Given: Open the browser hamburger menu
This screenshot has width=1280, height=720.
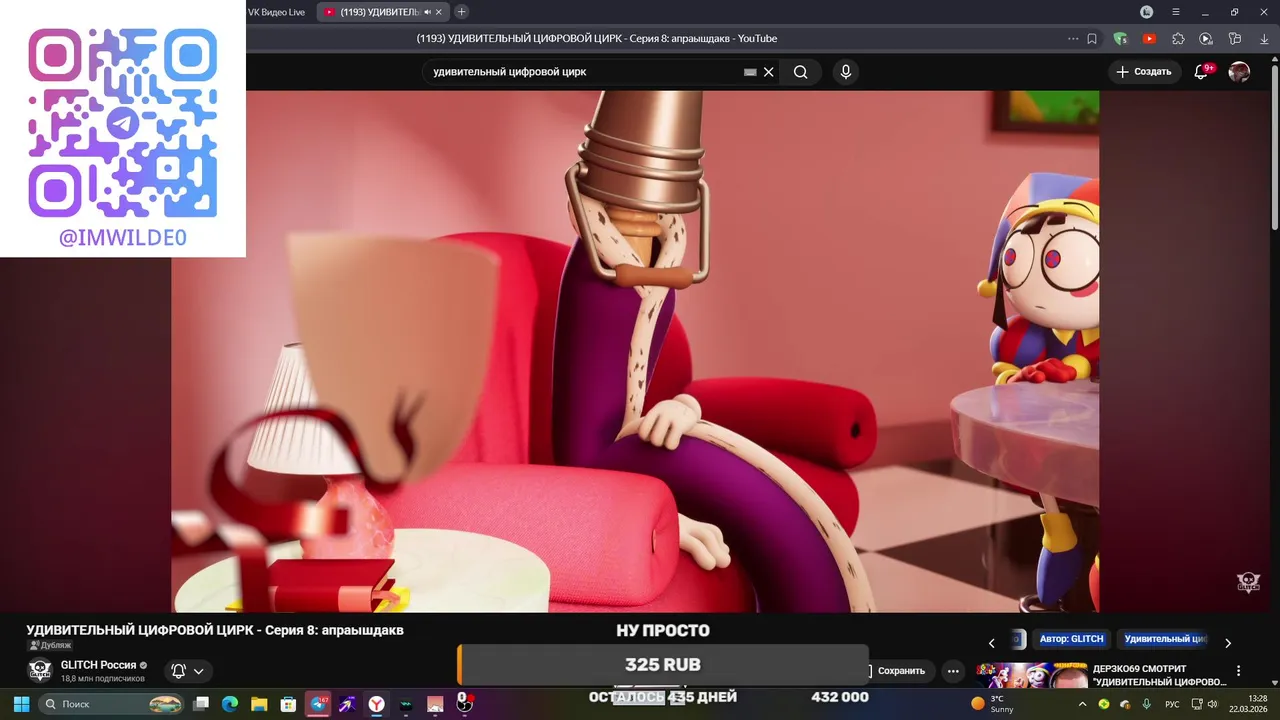Looking at the screenshot, I should tap(1176, 12).
